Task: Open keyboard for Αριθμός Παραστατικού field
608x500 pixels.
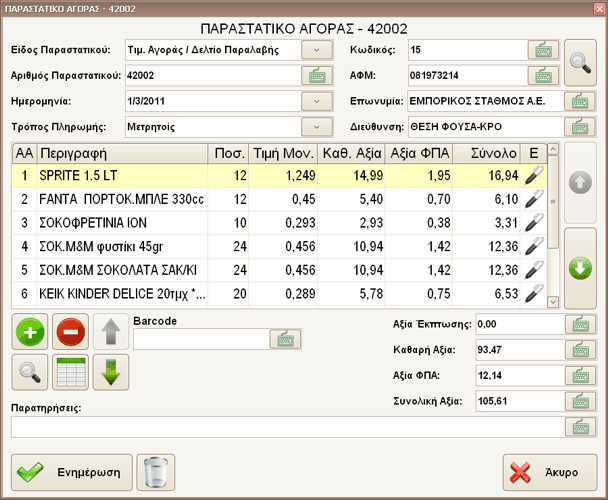Action: click(x=317, y=76)
